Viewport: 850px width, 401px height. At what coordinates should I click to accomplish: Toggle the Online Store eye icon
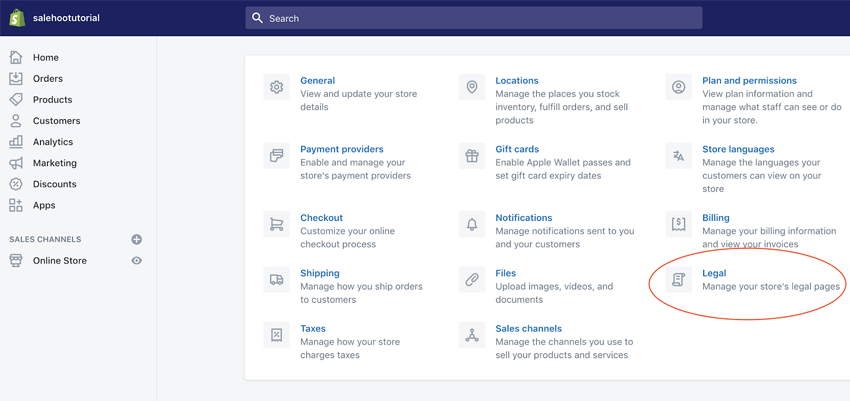pyautogui.click(x=137, y=261)
